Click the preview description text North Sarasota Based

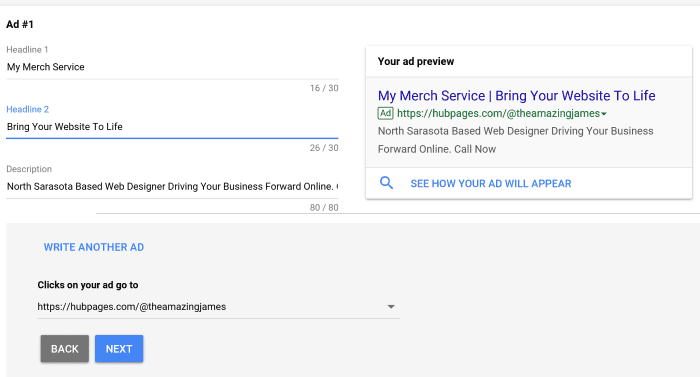[x=516, y=140]
